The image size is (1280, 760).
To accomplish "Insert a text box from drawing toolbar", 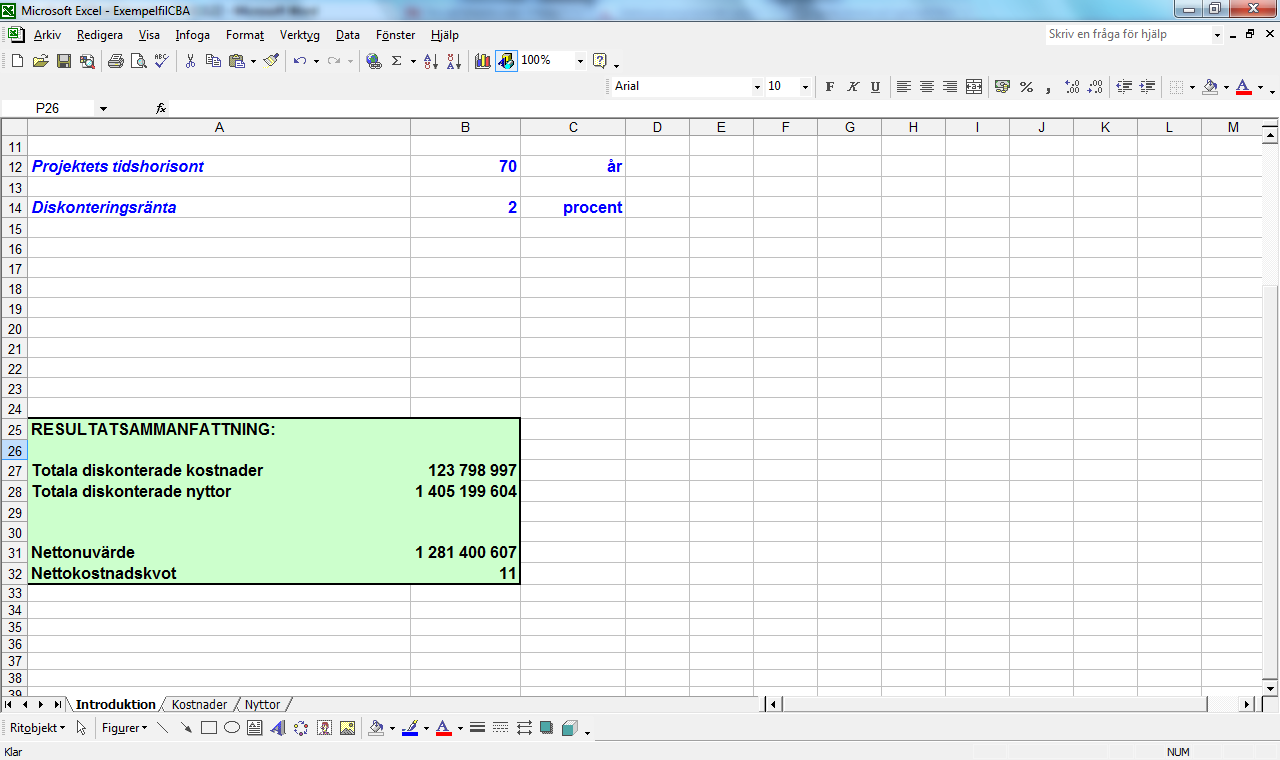I will click(255, 728).
